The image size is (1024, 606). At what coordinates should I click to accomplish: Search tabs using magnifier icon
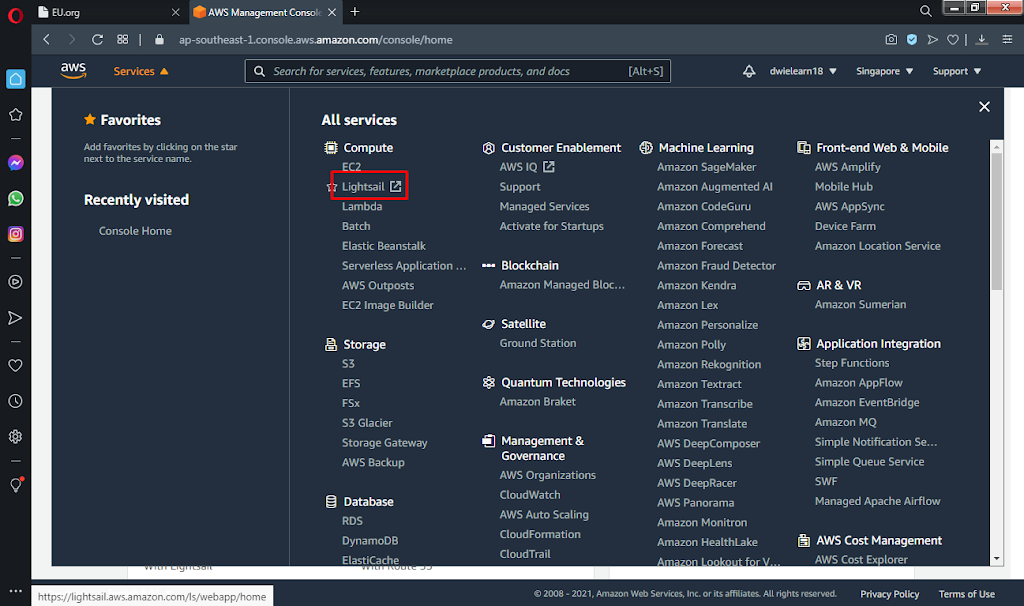[925, 11]
